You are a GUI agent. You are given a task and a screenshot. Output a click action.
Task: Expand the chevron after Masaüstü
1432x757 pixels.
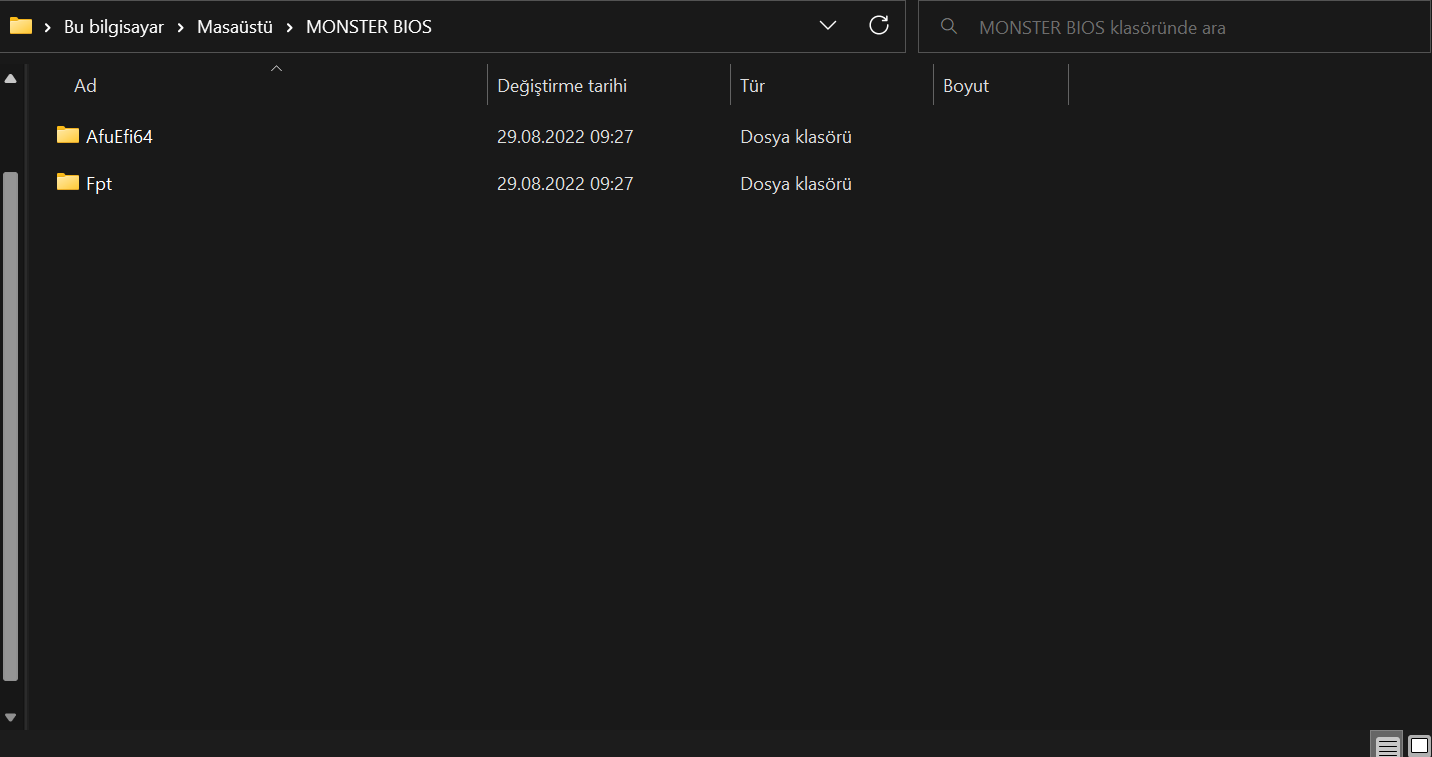tap(290, 27)
